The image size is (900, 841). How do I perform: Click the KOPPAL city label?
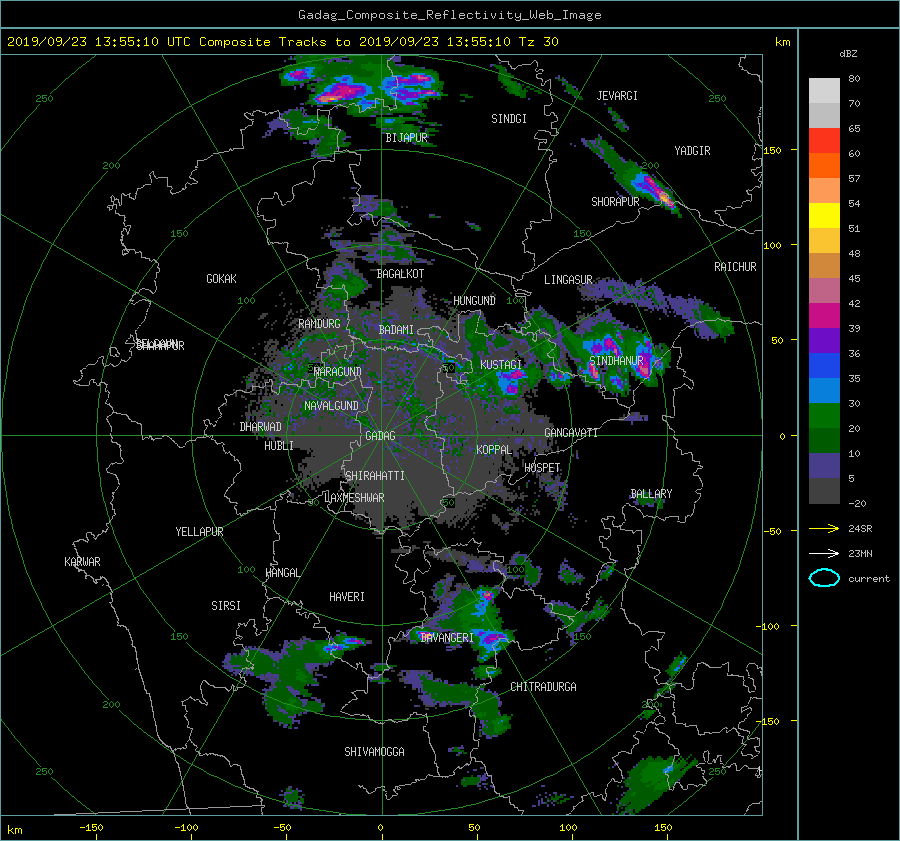coord(494,450)
